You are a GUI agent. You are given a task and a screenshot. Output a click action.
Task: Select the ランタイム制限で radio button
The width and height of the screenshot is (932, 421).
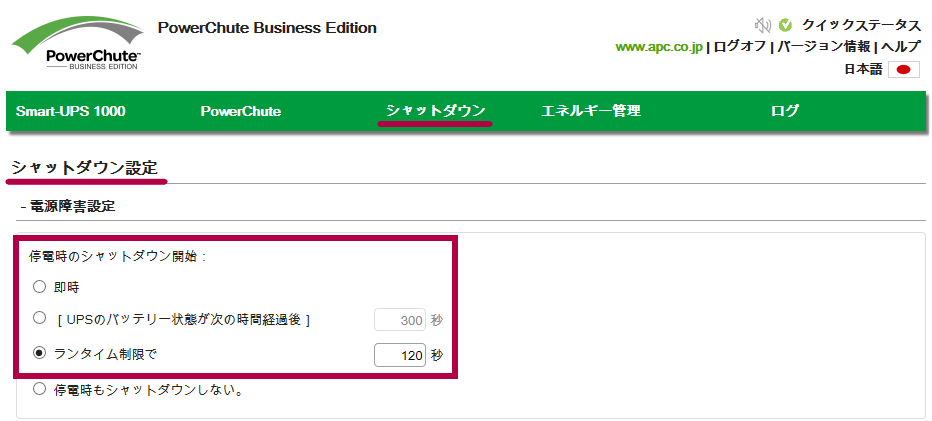pyautogui.click(x=39, y=353)
